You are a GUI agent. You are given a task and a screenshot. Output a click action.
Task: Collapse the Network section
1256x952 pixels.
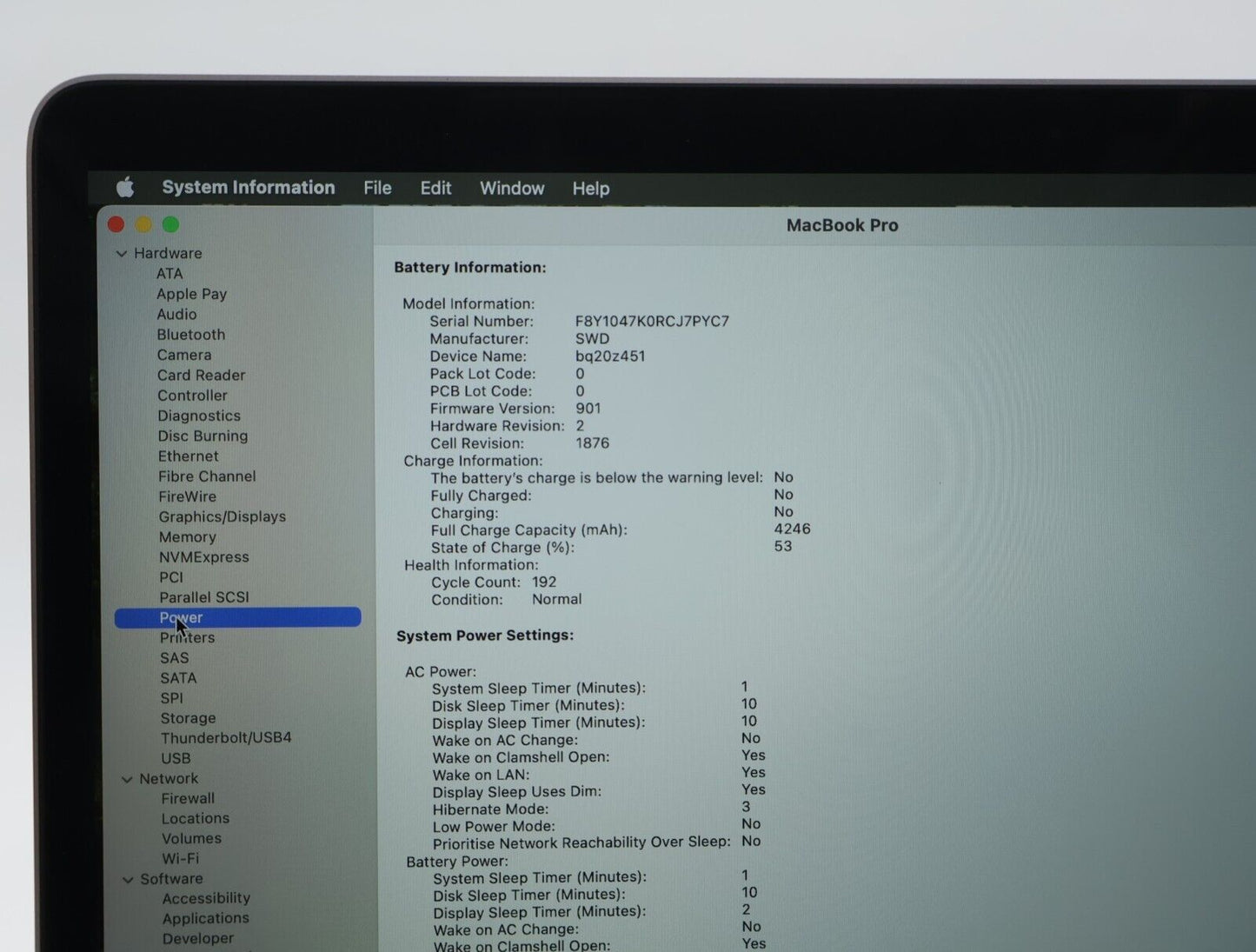pos(127,780)
